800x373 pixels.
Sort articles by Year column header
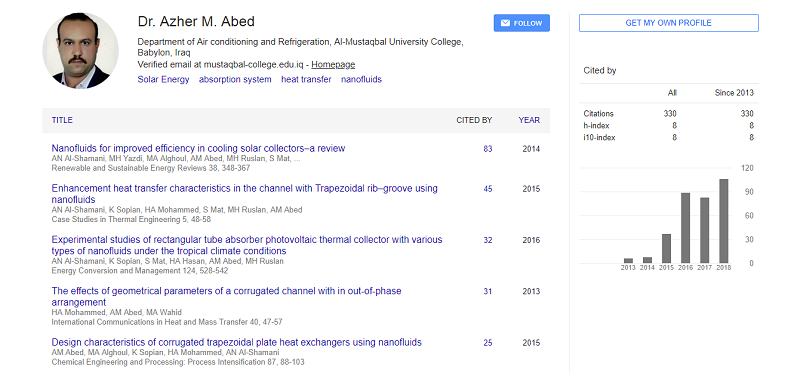coord(529,120)
